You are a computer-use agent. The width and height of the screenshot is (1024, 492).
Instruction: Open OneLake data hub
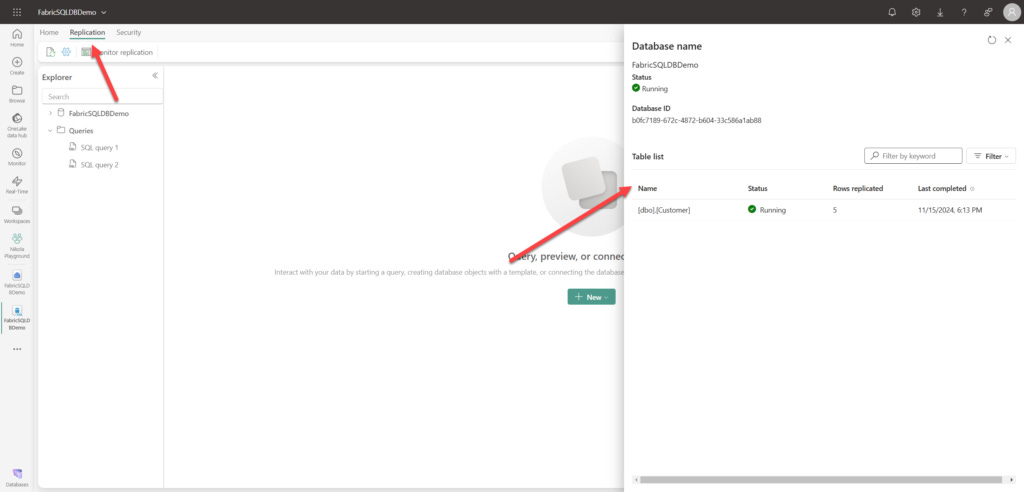[17, 125]
